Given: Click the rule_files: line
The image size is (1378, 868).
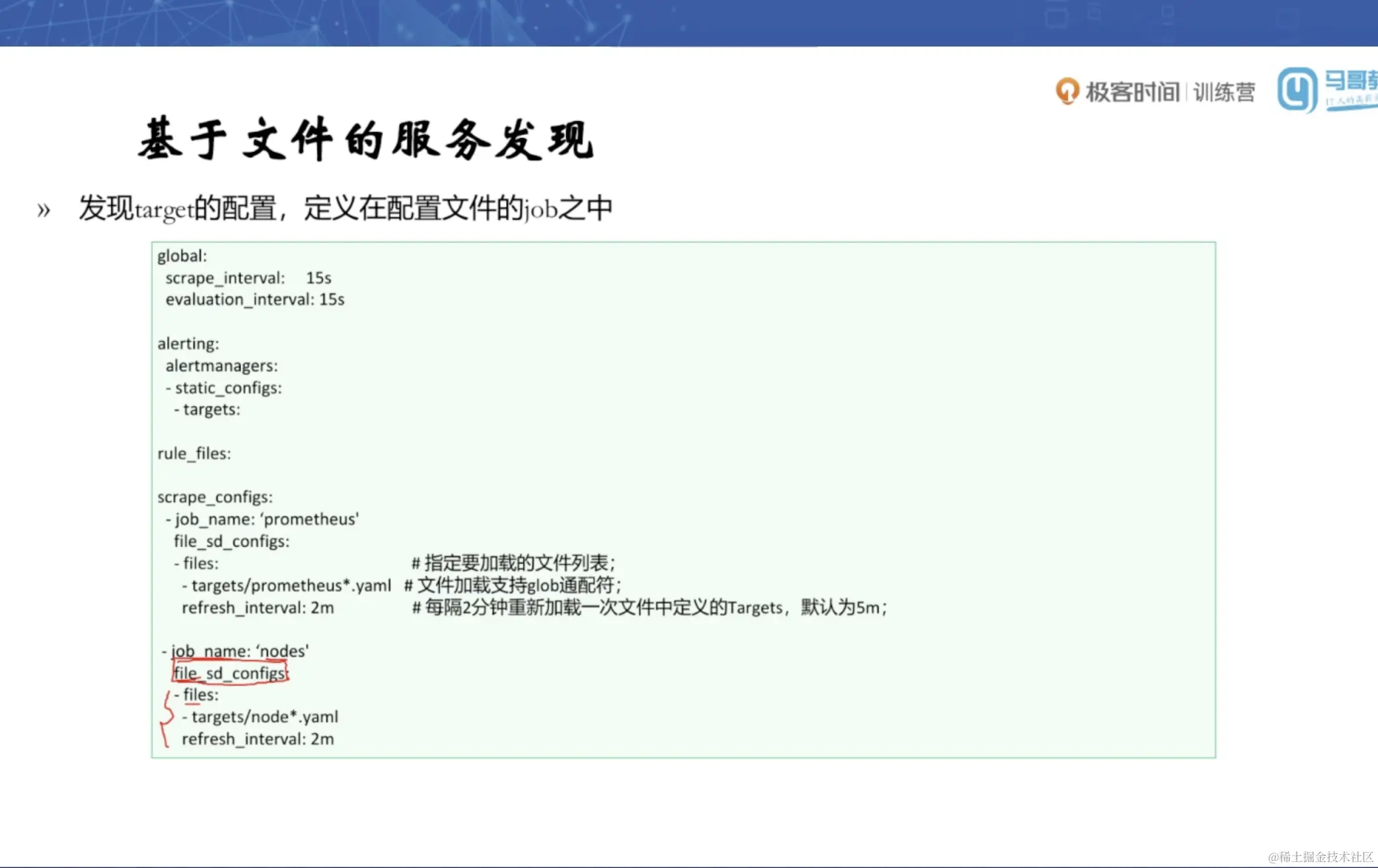Looking at the screenshot, I should 194,453.
